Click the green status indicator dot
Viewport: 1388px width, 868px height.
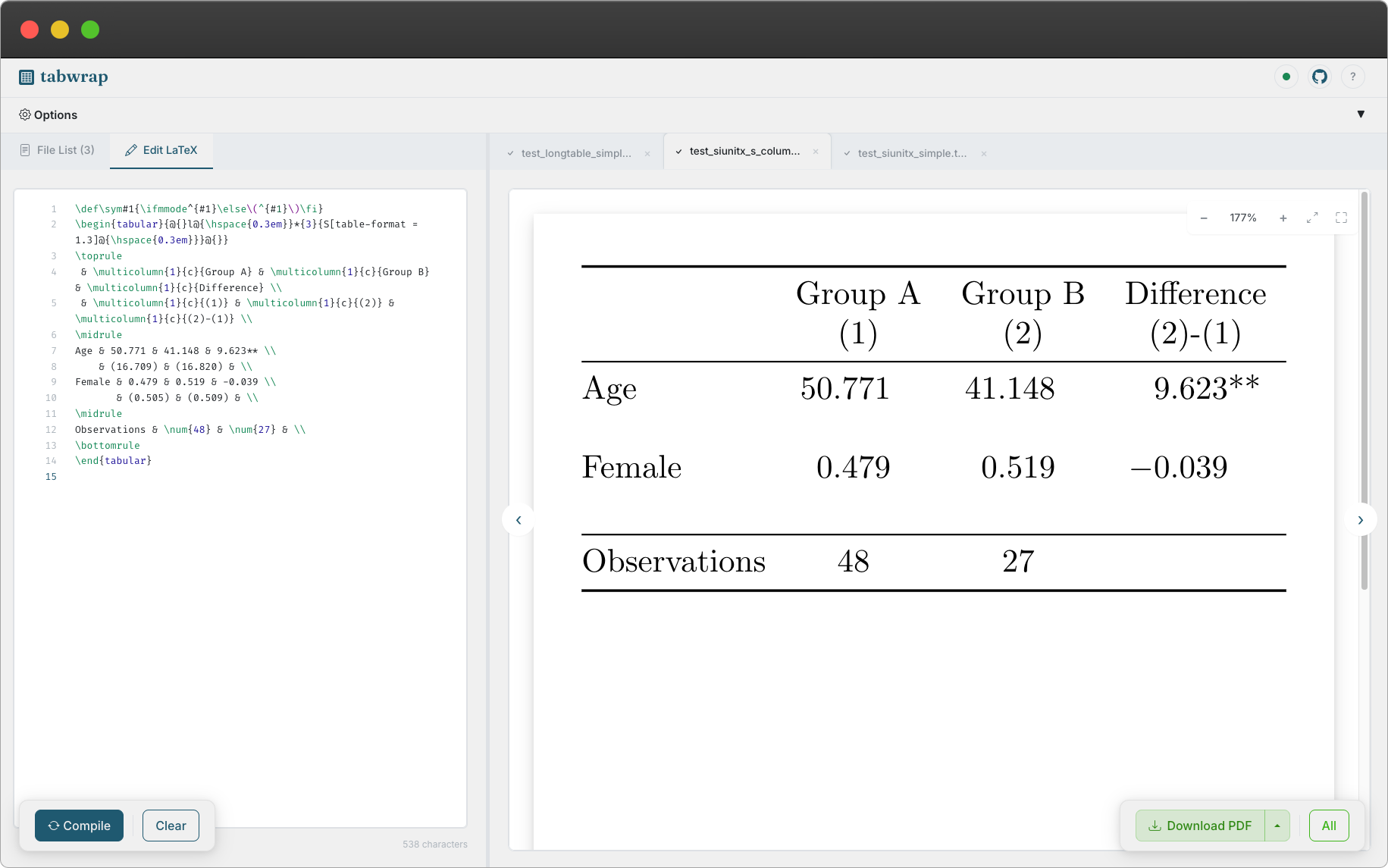tap(1286, 77)
